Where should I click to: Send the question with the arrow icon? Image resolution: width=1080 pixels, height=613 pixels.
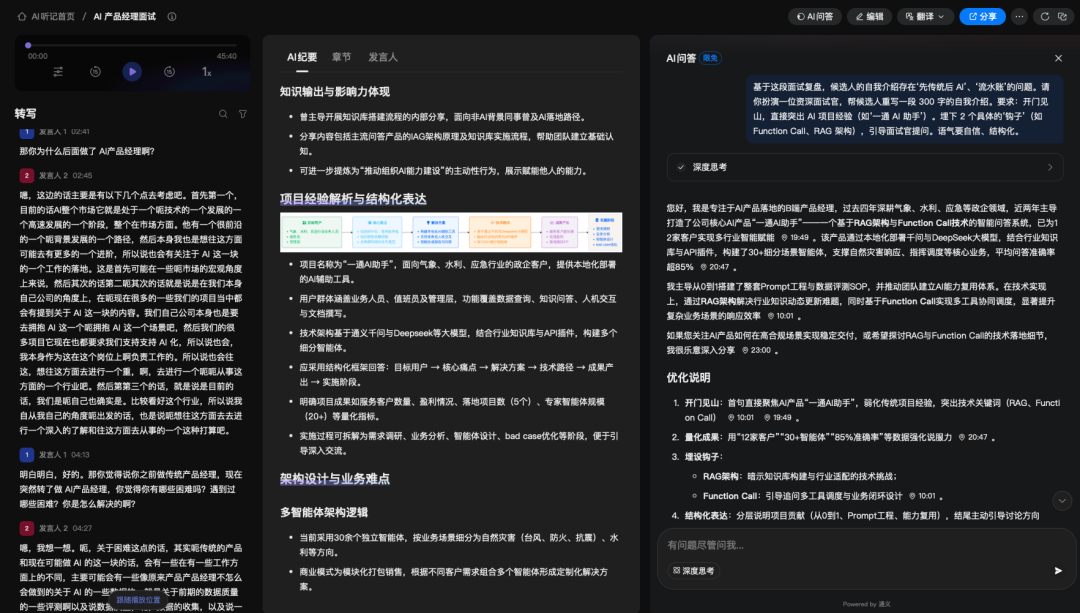click(x=1058, y=570)
